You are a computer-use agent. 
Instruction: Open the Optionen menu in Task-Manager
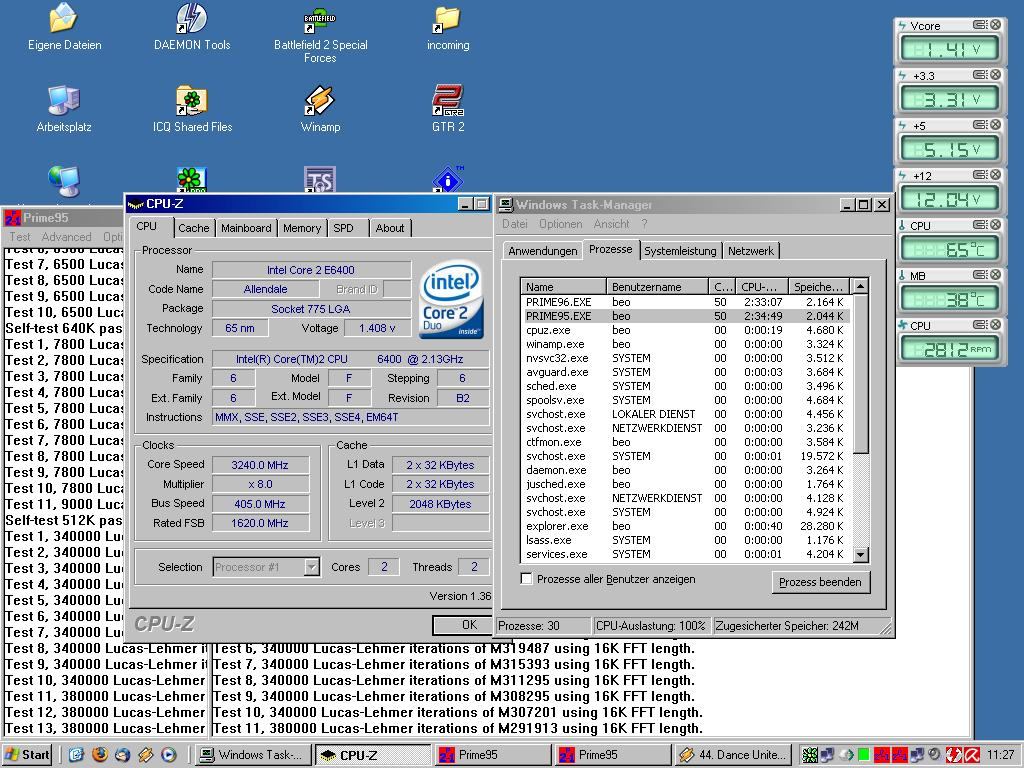(560, 224)
